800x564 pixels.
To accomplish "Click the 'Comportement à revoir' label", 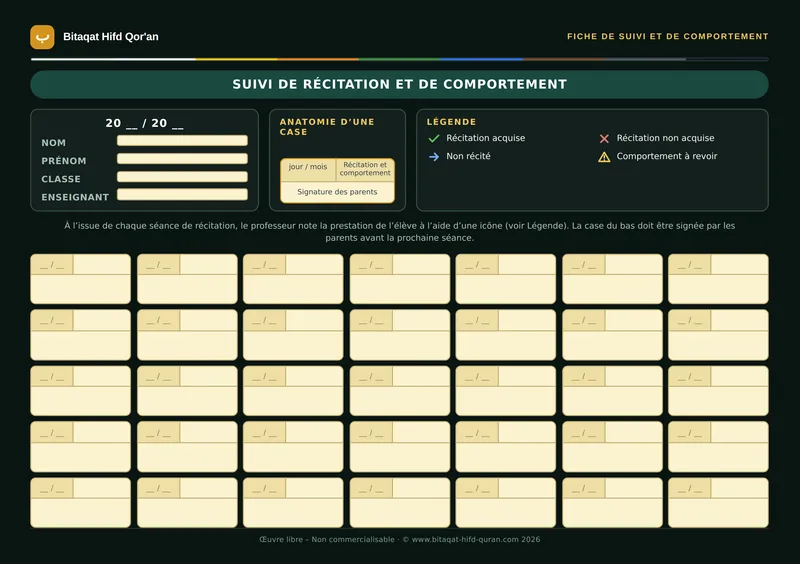I will pos(667,156).
